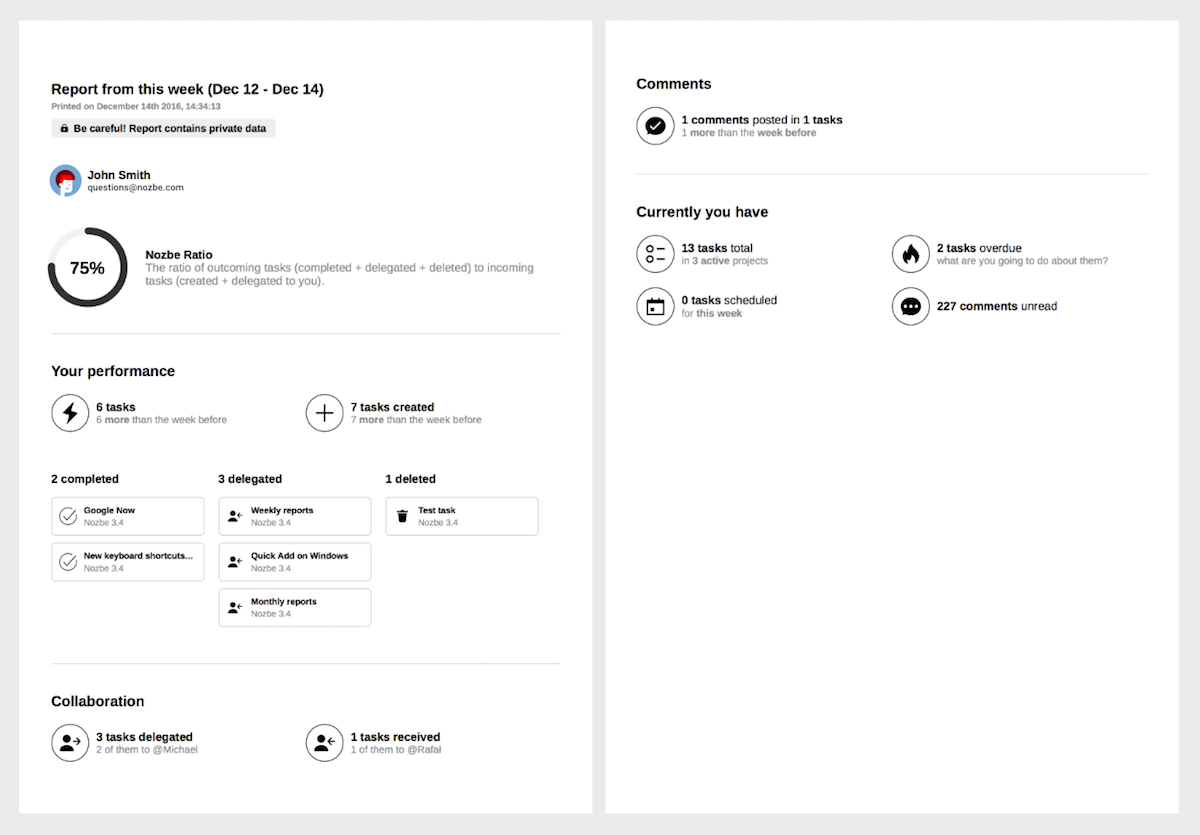Open the Monthly reports task title
This screenshot has width=1200, height=835.
[284, 602]
